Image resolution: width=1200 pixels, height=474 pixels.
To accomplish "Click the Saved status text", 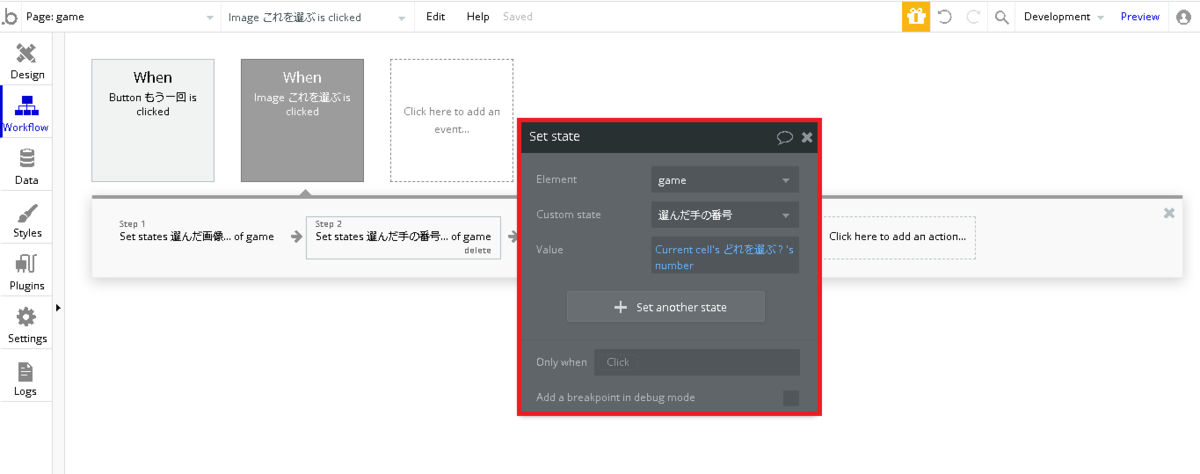I will point(518,17).
